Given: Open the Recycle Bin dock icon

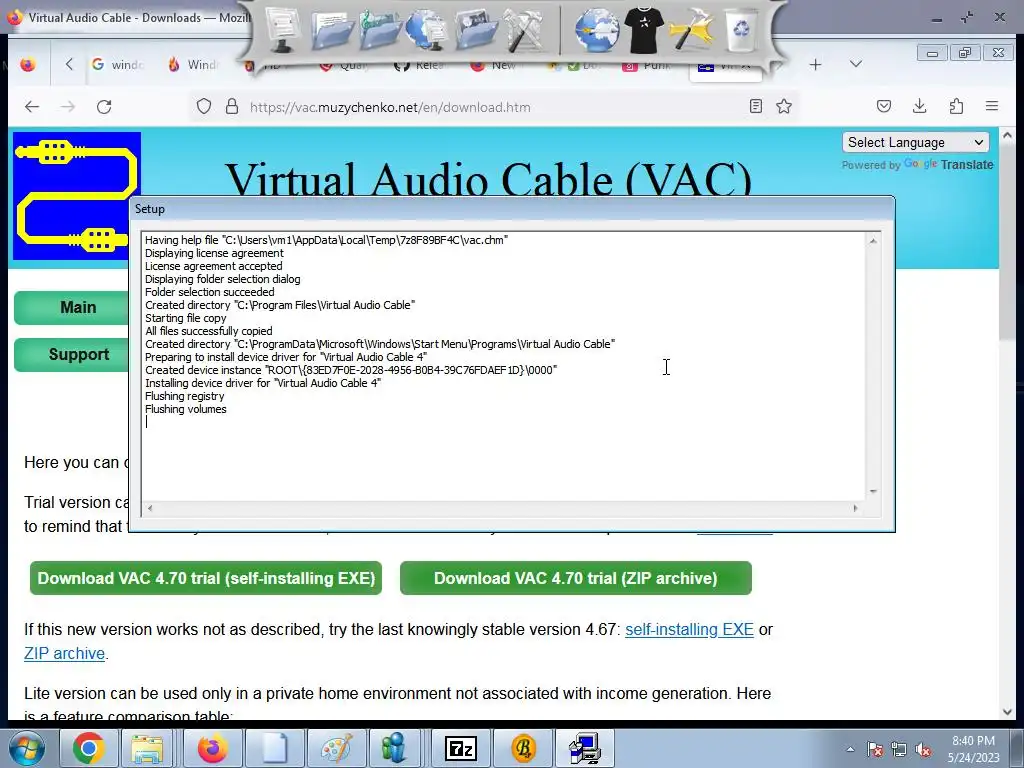Looking at the screenshot, I should pyautogui.click(x=741, y=29).
